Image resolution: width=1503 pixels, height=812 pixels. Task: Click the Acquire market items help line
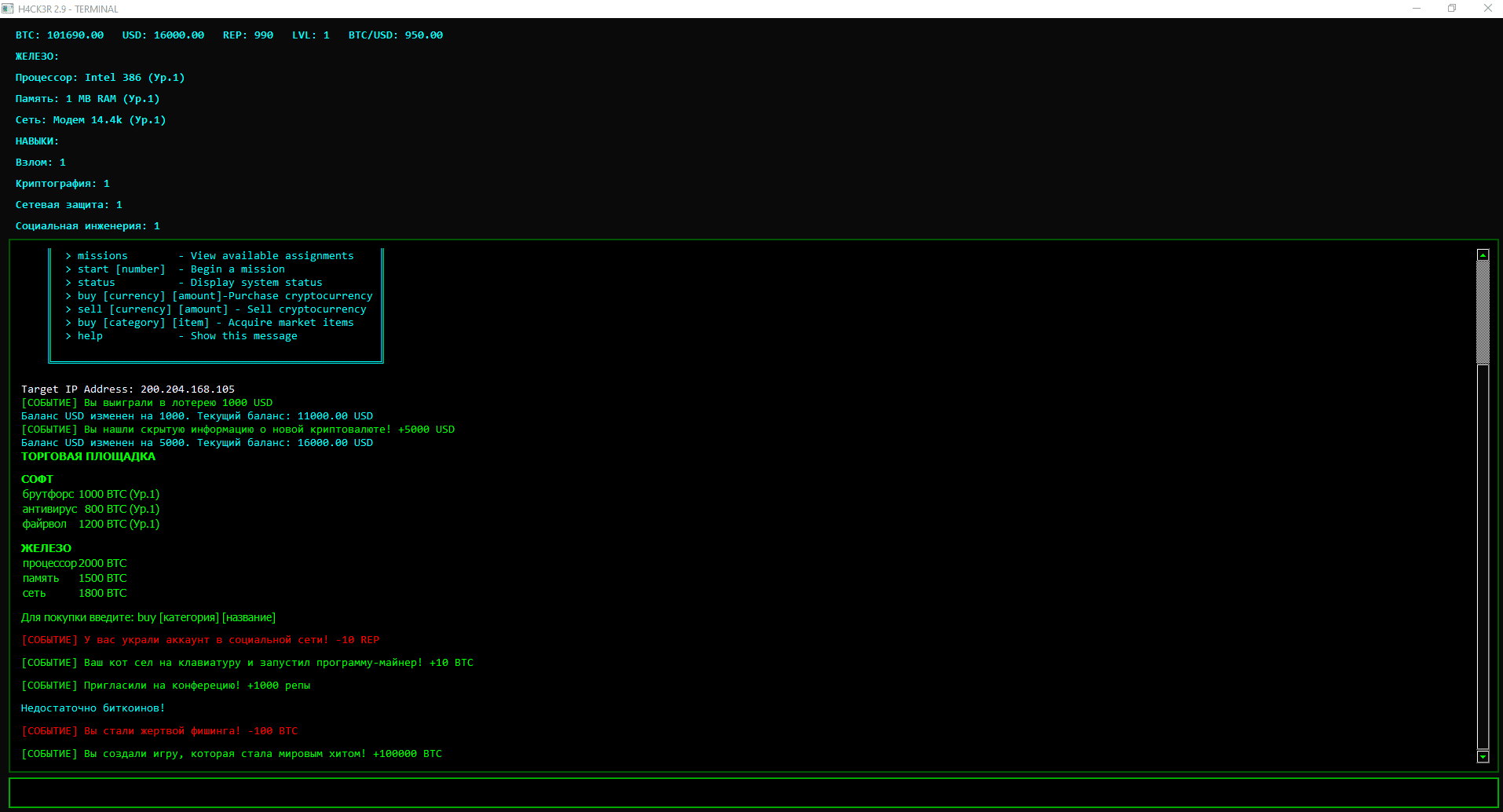click(x=210, y=323)
